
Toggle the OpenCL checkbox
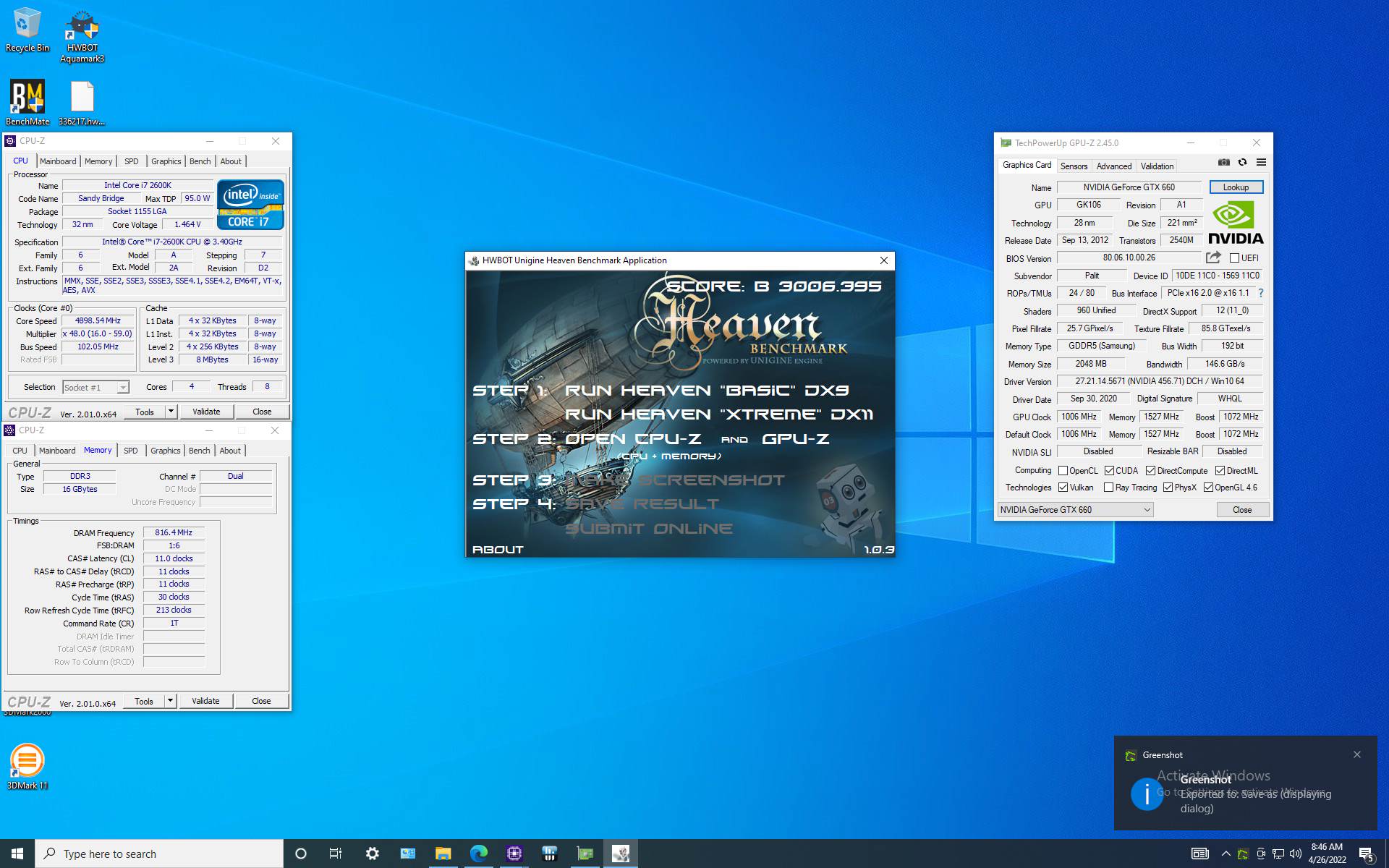(1063, 471)
